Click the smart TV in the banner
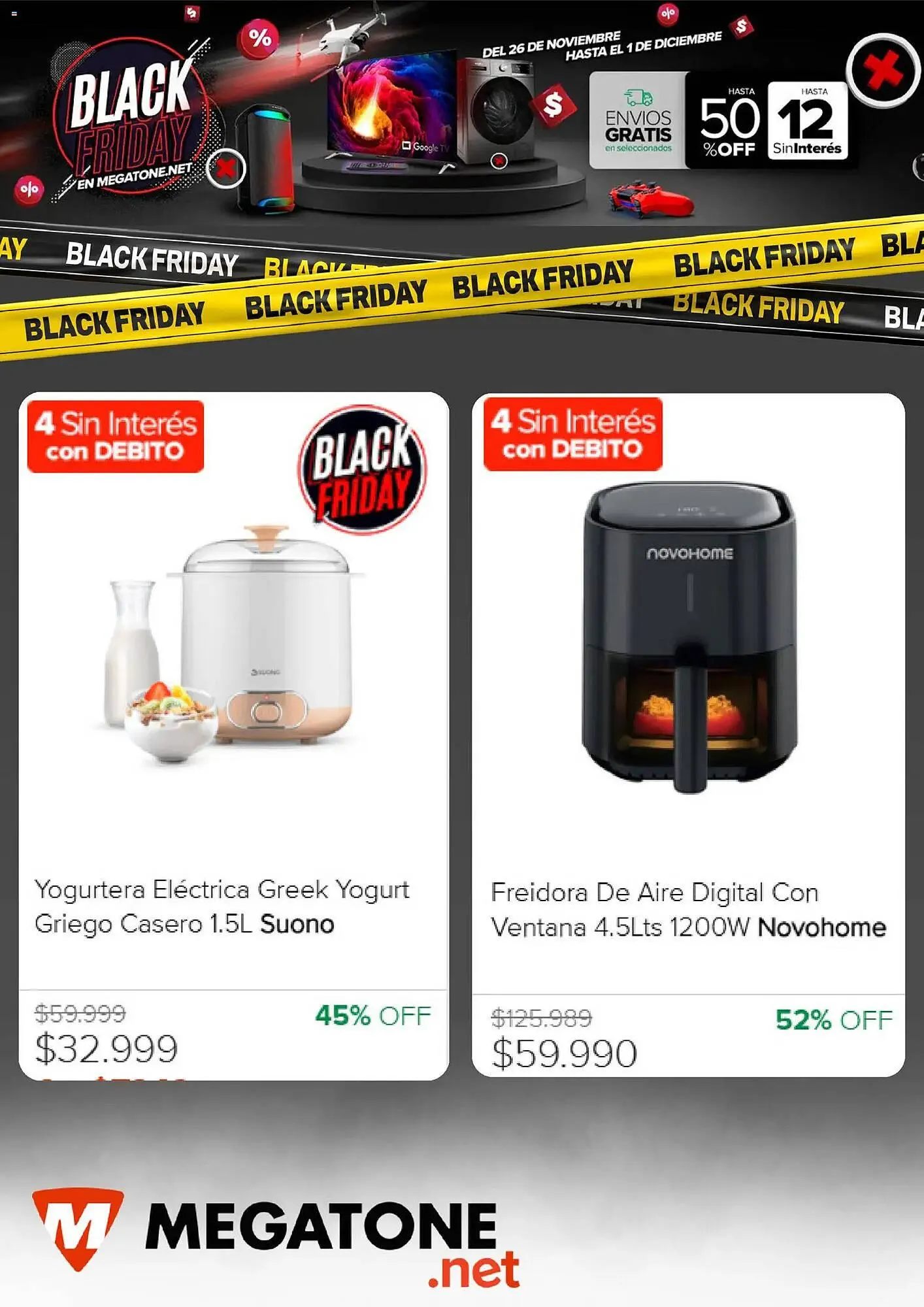Viewport: 924px width, 1307px height. pos(392,111)
